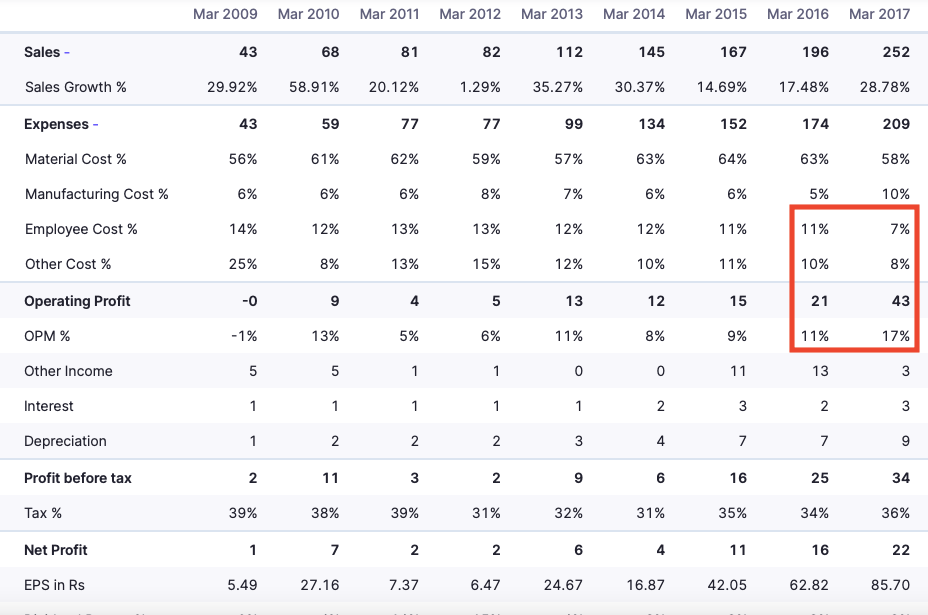Select the Net Profit row label
Image resolution: width=928 pixels, height=615 pixels.
click(x=56, y=550)
